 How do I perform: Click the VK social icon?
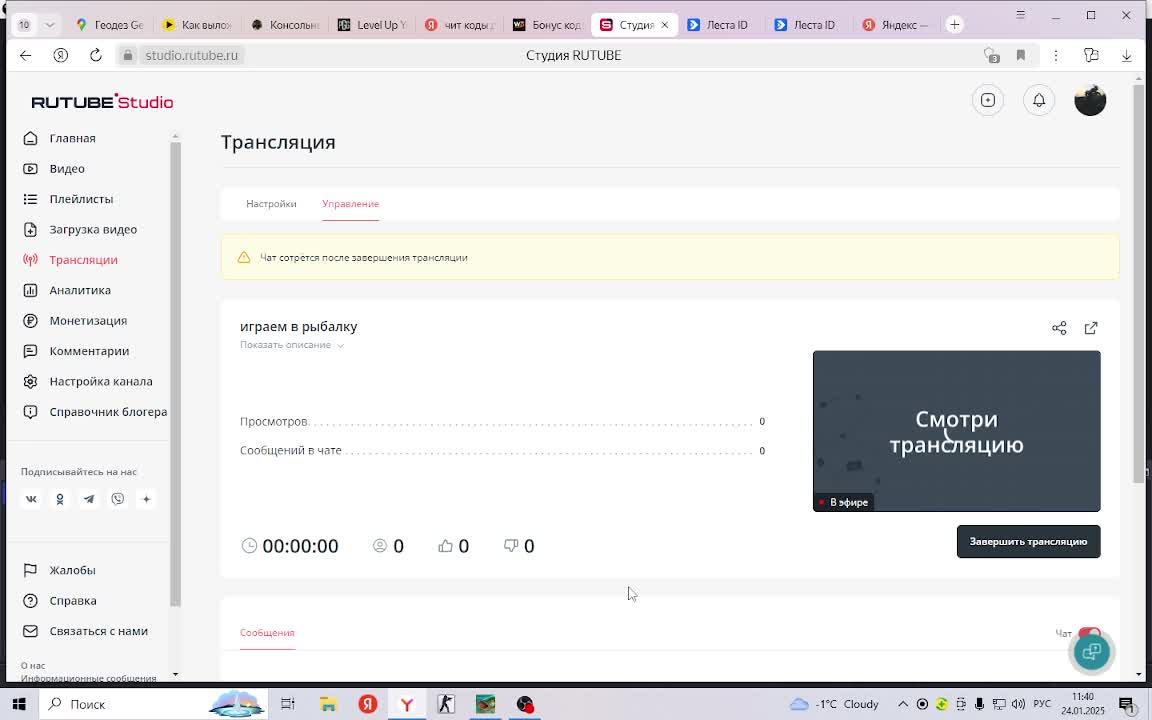31,500
